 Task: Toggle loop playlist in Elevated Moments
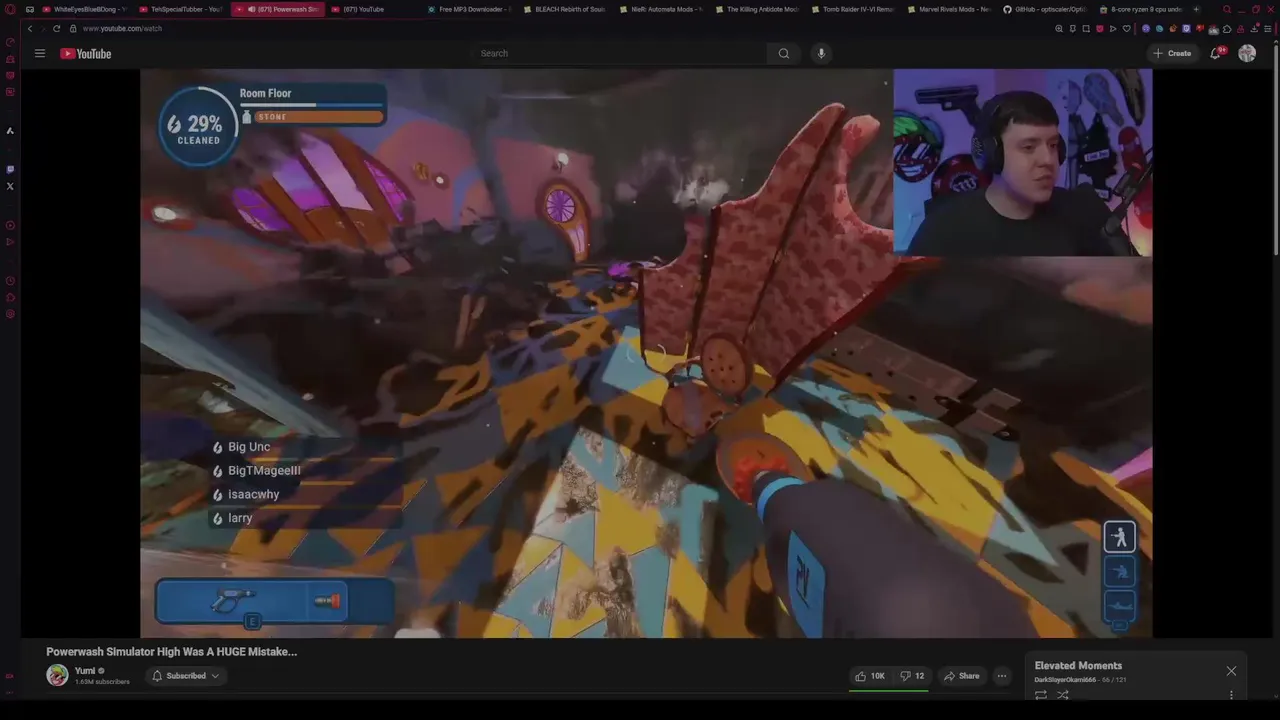(1041, 695)
